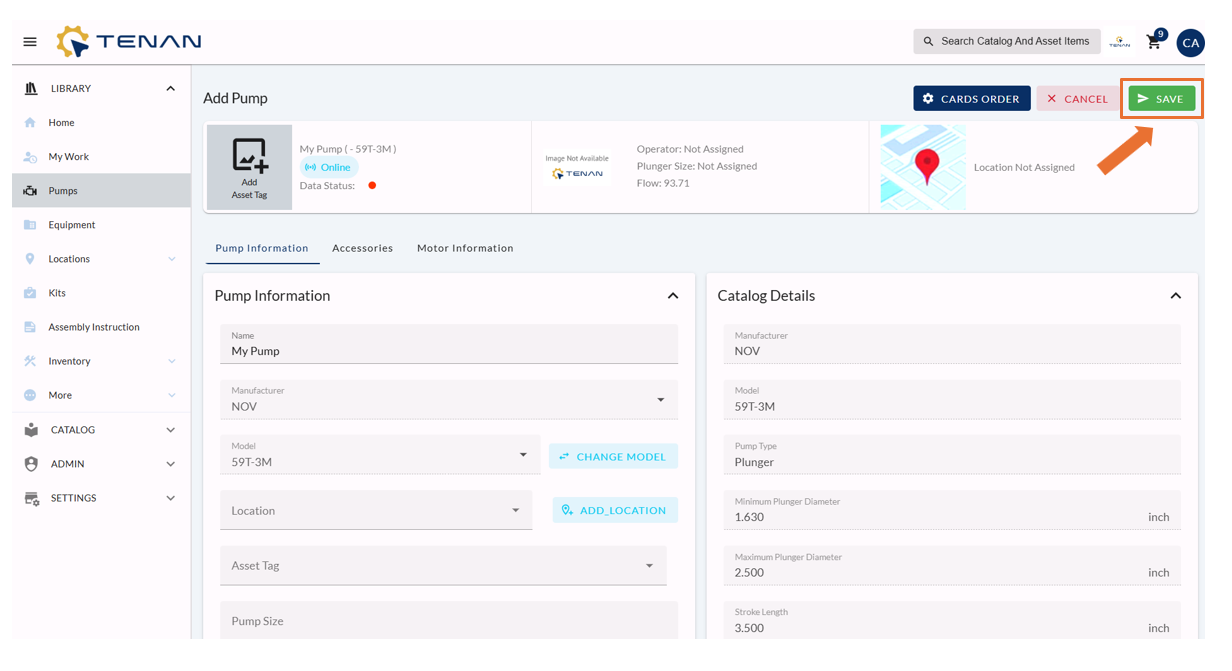Open the shopping cart icon
Screen dimensions: 1232x671
[x=1154, y=42]
